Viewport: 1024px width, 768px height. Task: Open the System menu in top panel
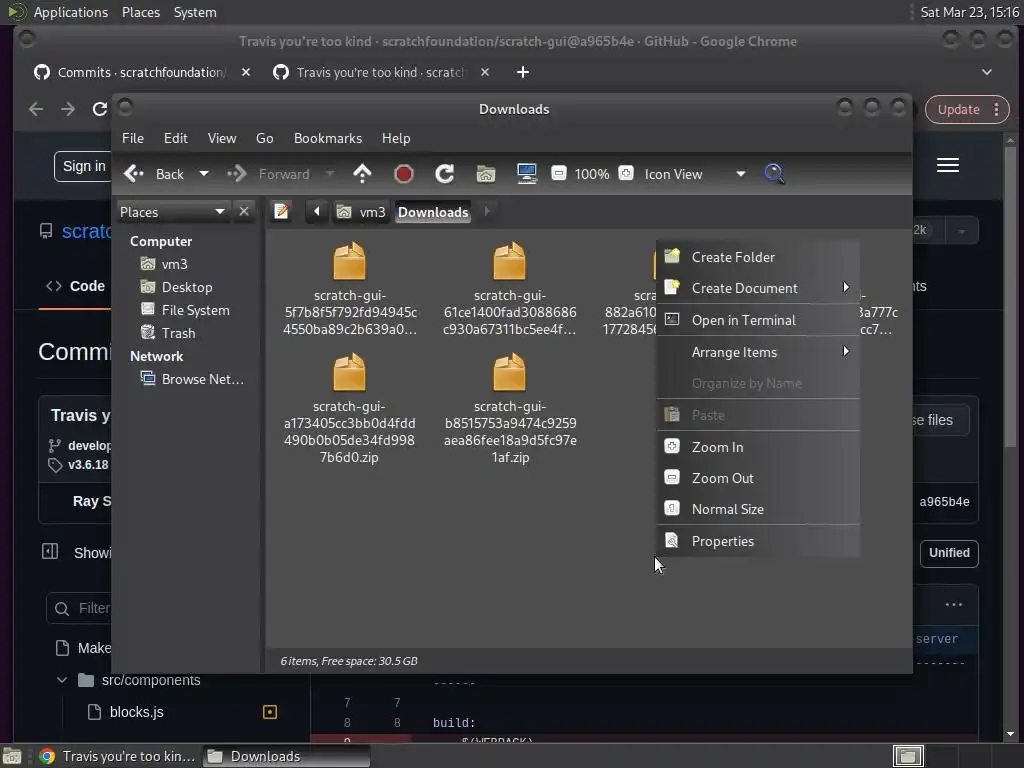[x=195, y=12]
